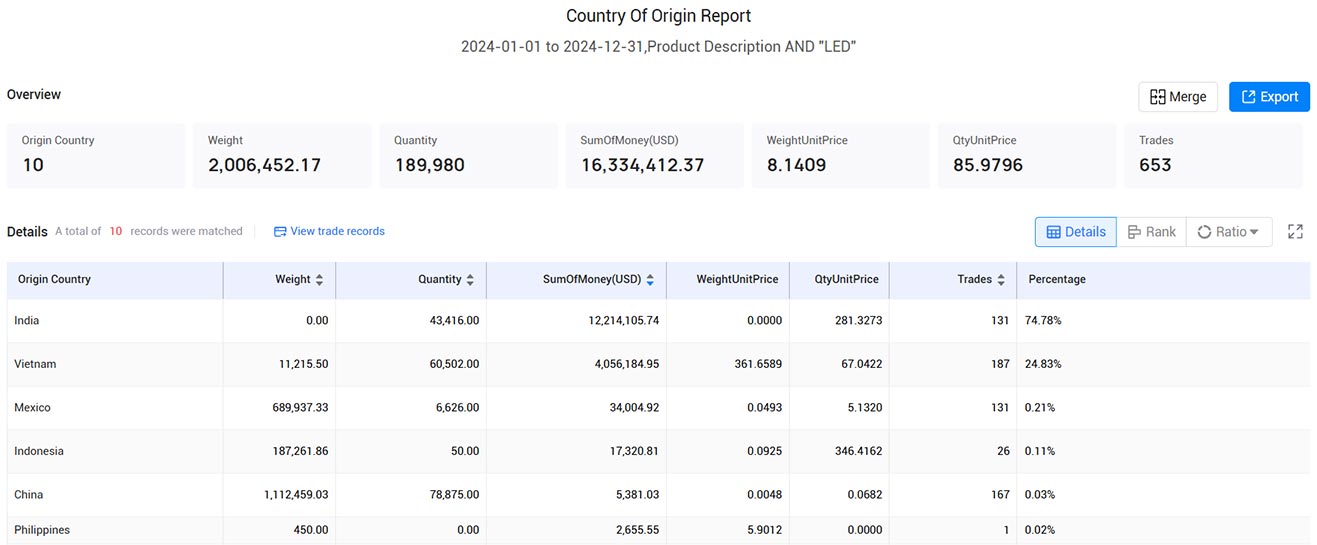1317x545 pixels.
Task: Click the Merge button
Action: (1178, 97)
